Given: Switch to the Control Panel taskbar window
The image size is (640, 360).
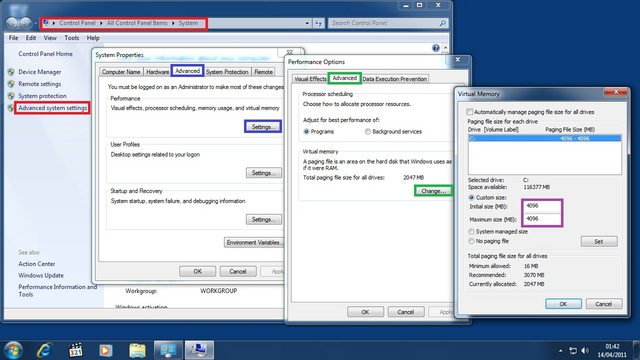Looking at the screenshot, I should click(x=168, y=350).
